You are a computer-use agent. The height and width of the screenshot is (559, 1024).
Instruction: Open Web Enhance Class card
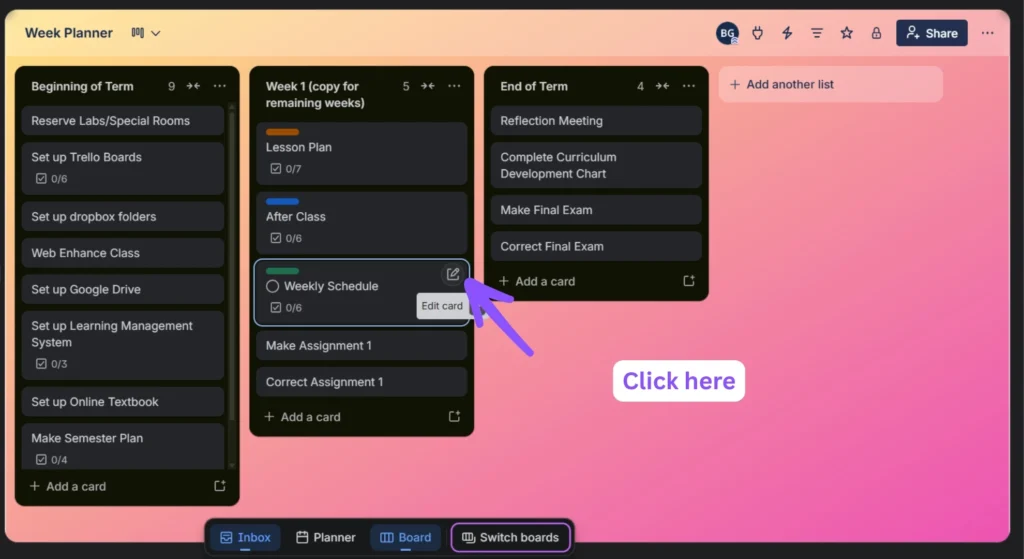[x=123, y=253]
